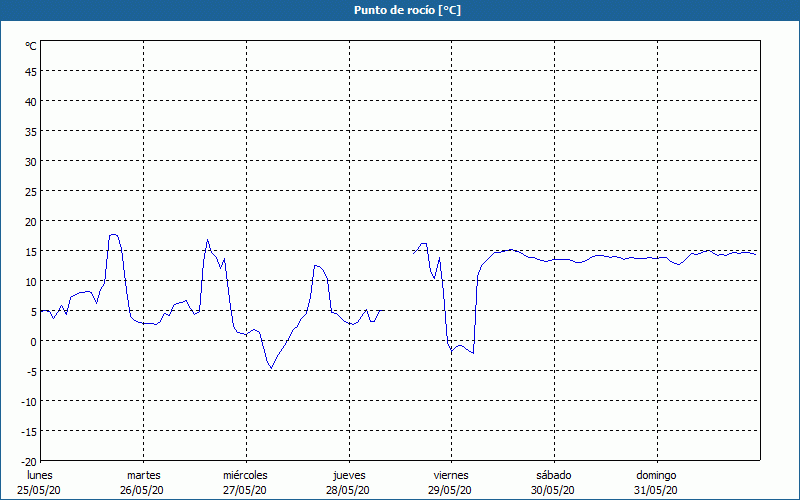Select the 'domingo' day label
The image size is (800, 500).
click(656, 475)
